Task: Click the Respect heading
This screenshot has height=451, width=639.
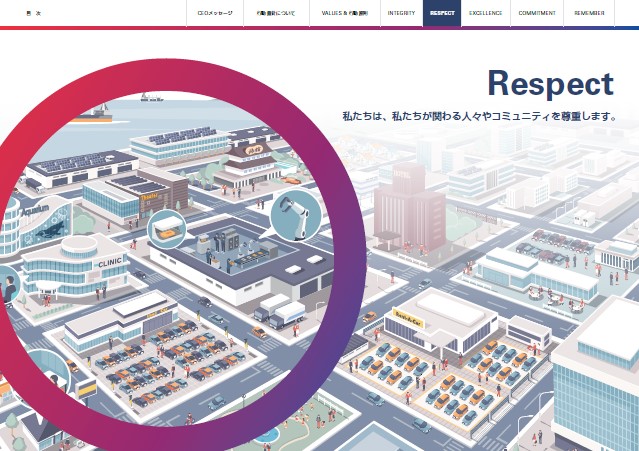Action: [x=549, y=84]
